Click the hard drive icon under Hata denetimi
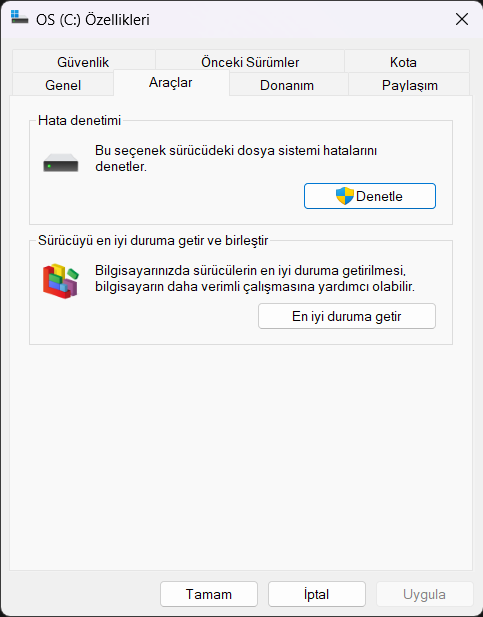 (61, 163)
